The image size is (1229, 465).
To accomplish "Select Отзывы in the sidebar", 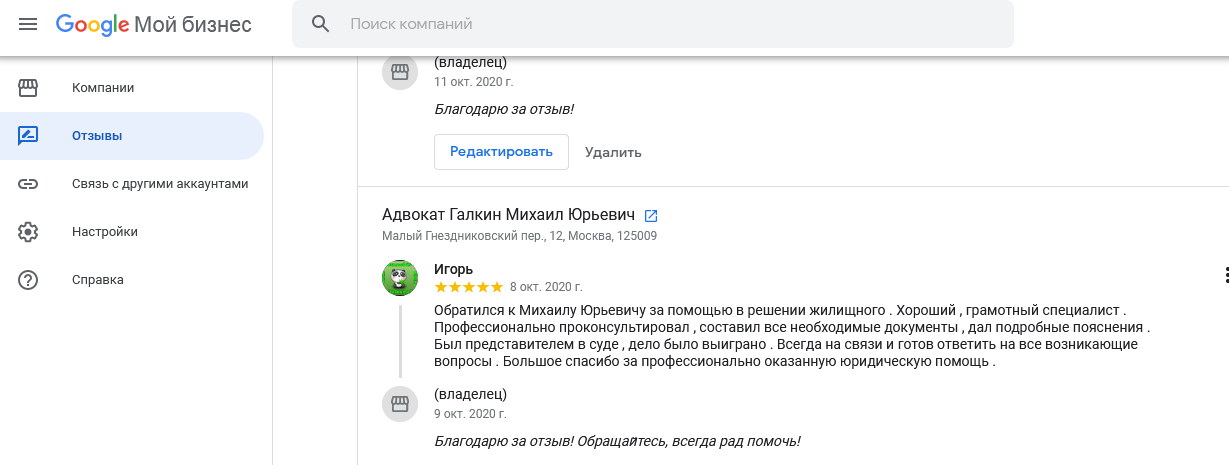I will click(97, 136).
